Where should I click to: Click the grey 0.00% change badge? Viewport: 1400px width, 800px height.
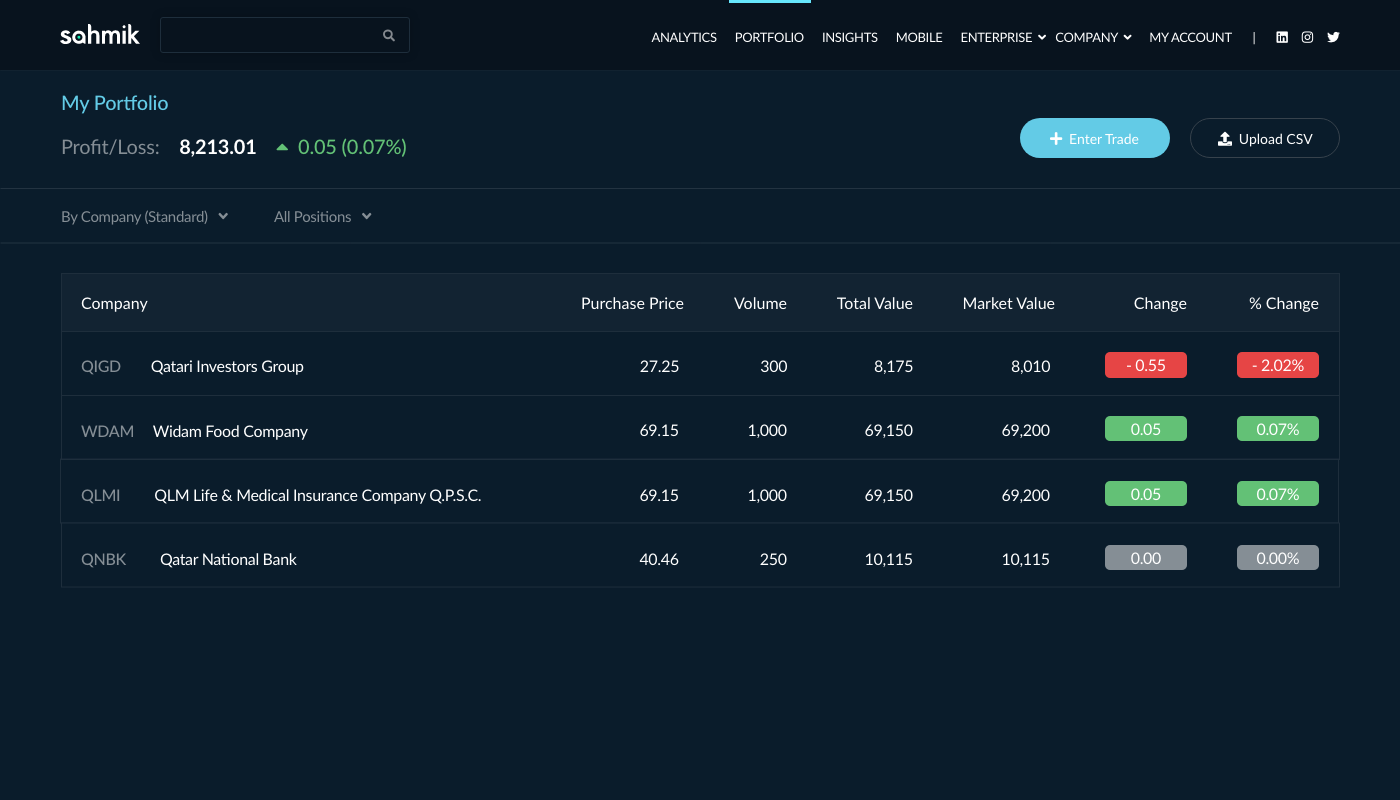[1278, 558]
